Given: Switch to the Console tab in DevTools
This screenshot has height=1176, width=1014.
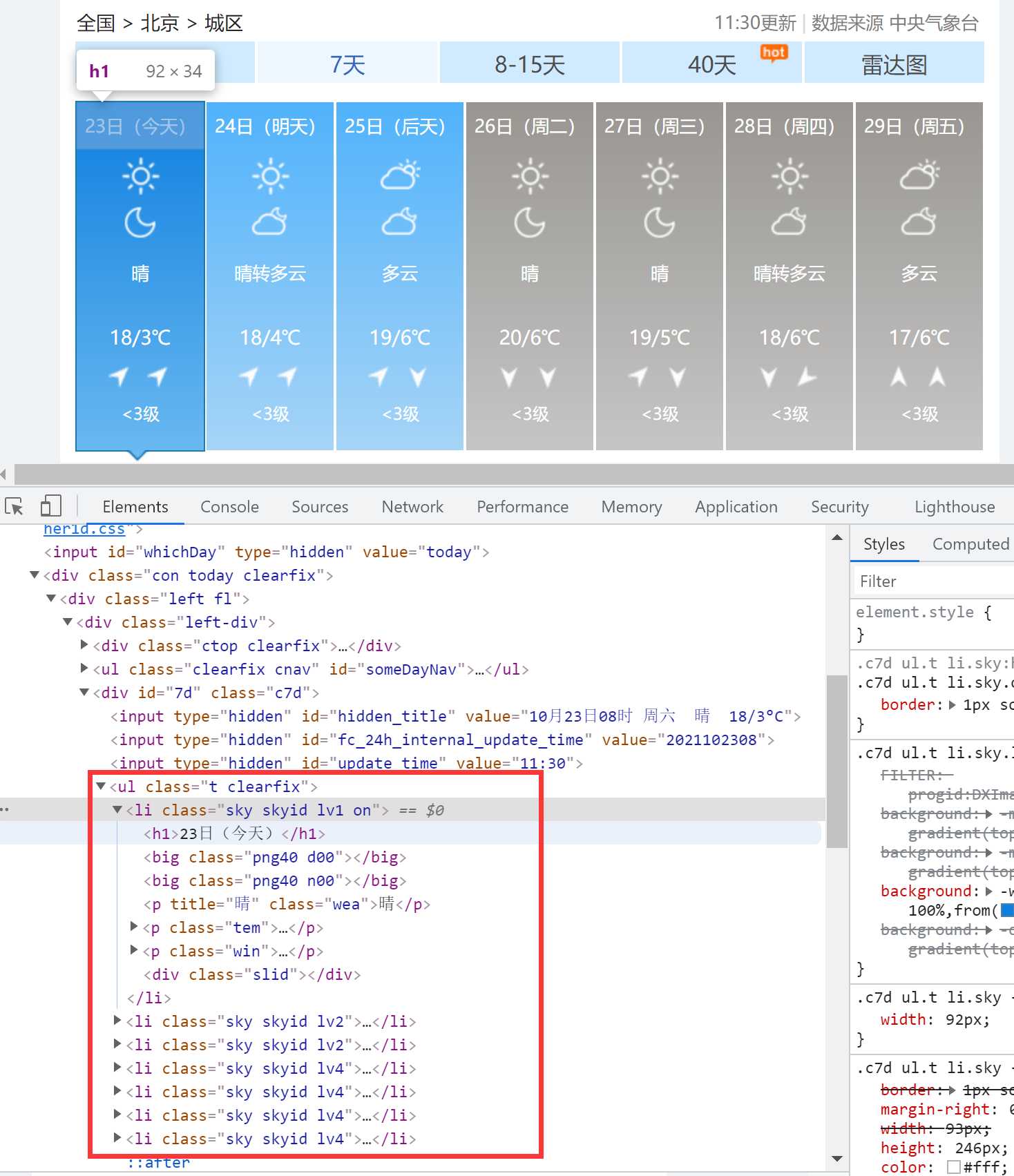Looking at the screenshot, I should (x=229, y=507).
